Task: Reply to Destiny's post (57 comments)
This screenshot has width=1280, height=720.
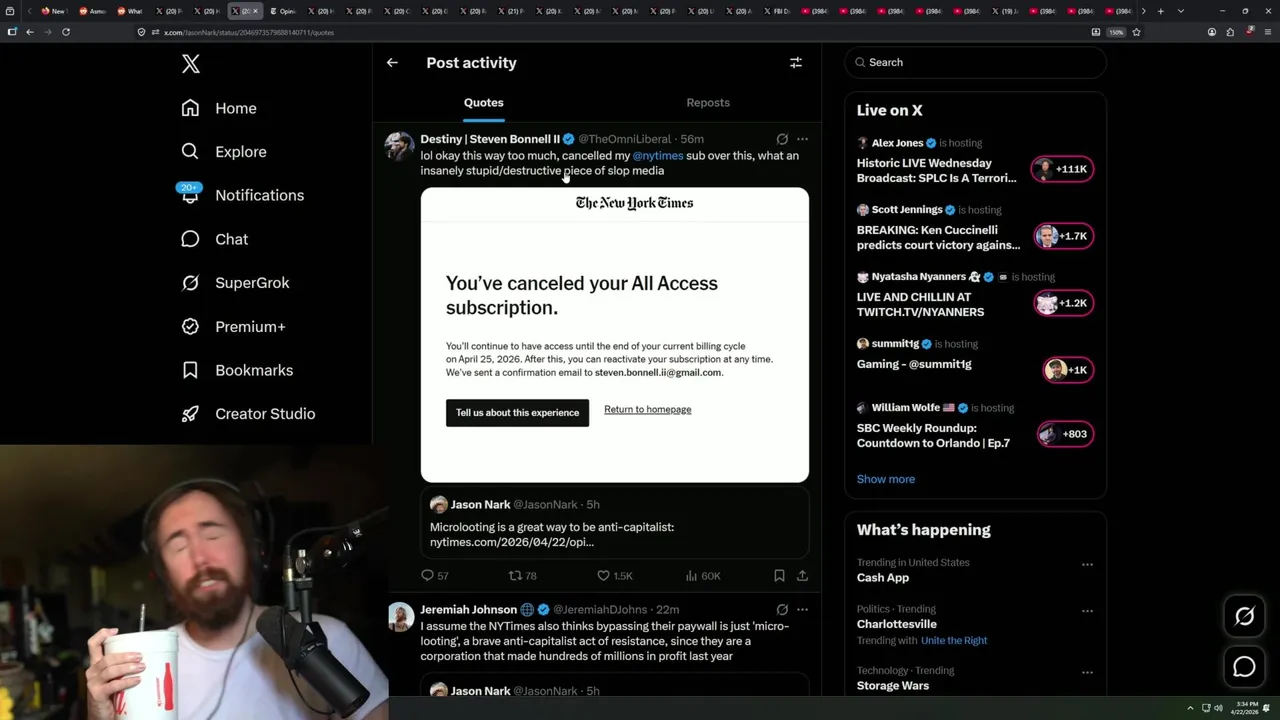Action: point(435,576)
